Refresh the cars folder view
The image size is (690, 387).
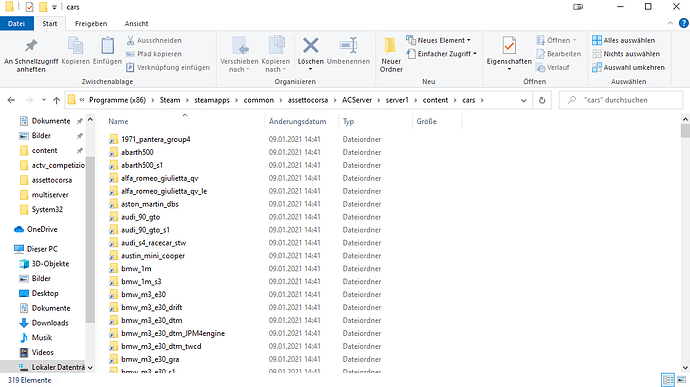click(x=542, y=100)
